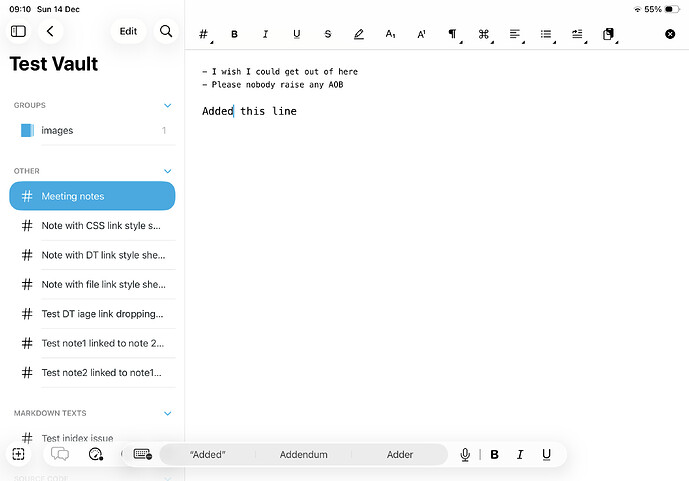Collapse the Groups section chevron
The height and width of the screenshot is (481, 689).
pos(168,105)
